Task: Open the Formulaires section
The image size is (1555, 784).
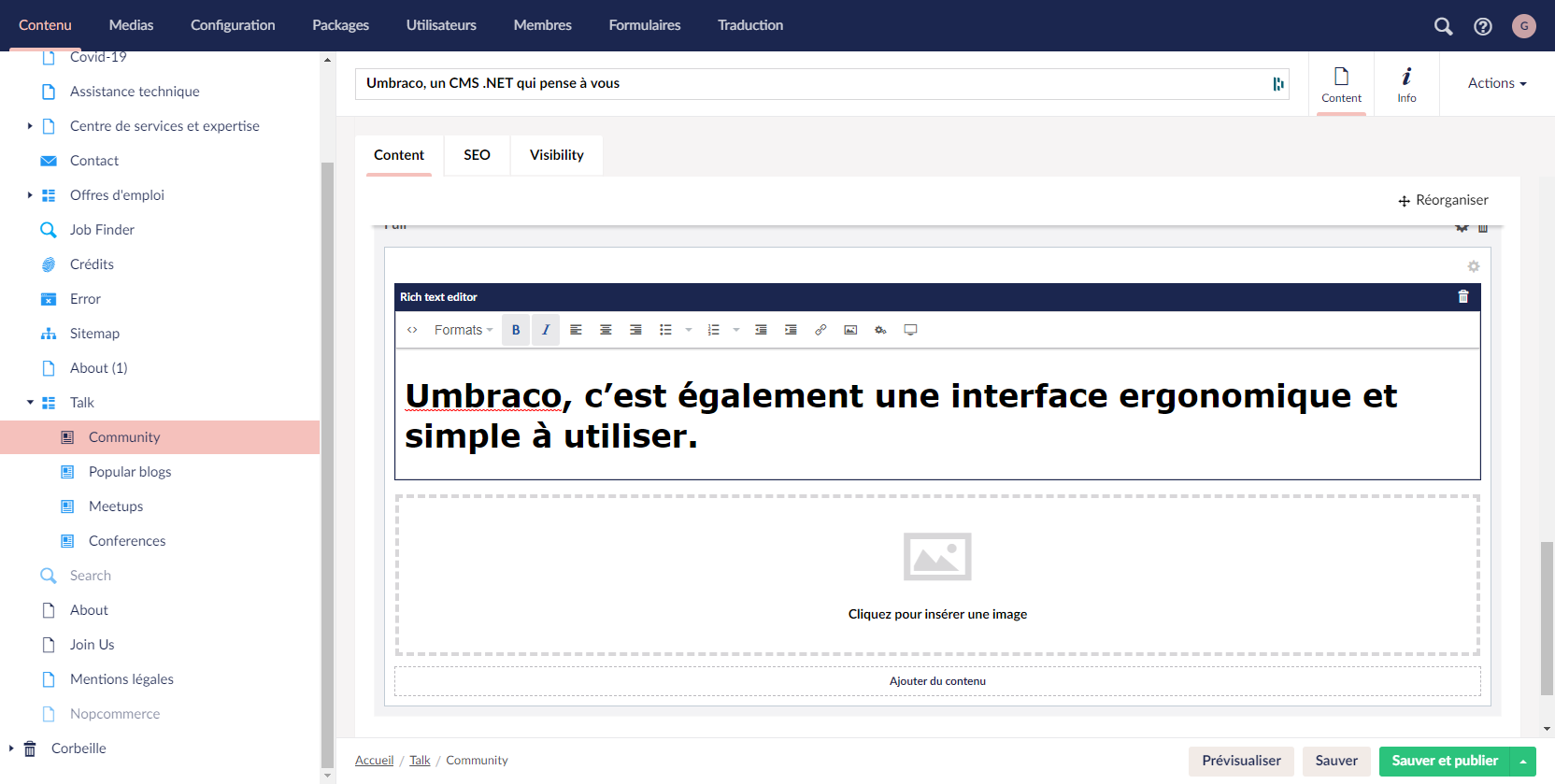Action: (645, 25)
